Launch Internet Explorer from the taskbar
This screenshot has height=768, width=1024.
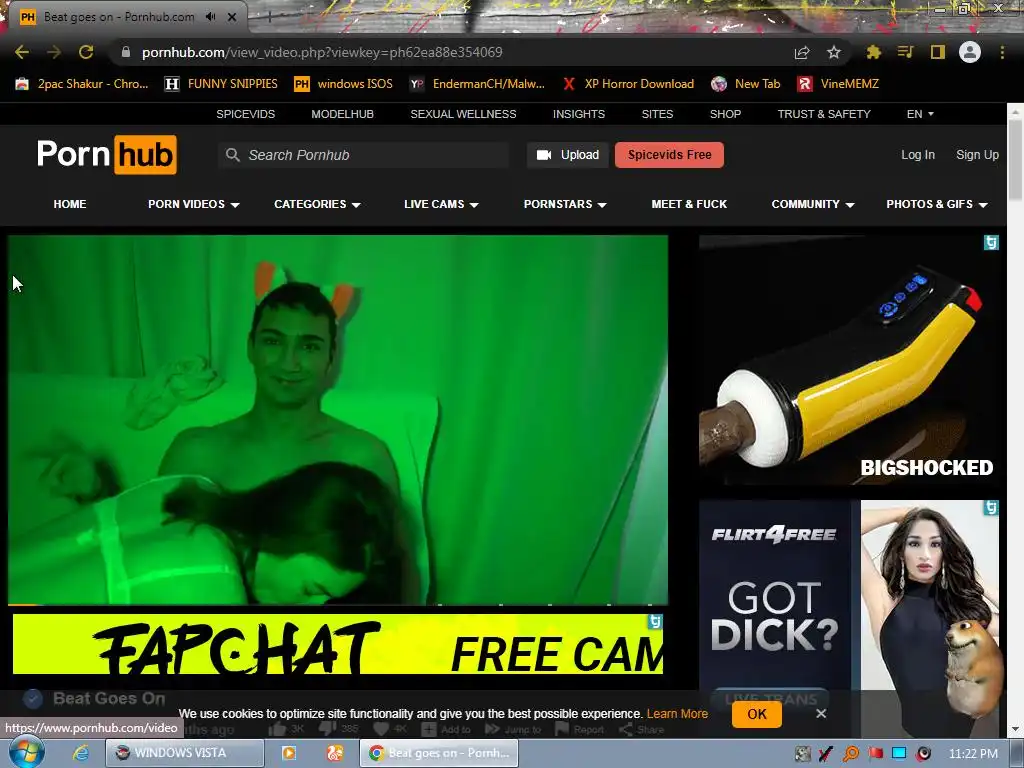click(x=80, y=753)
